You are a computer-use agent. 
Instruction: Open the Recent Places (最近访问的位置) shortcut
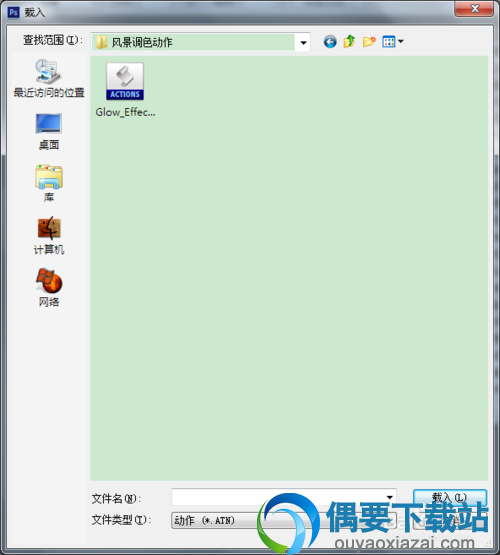coord(48,78)
